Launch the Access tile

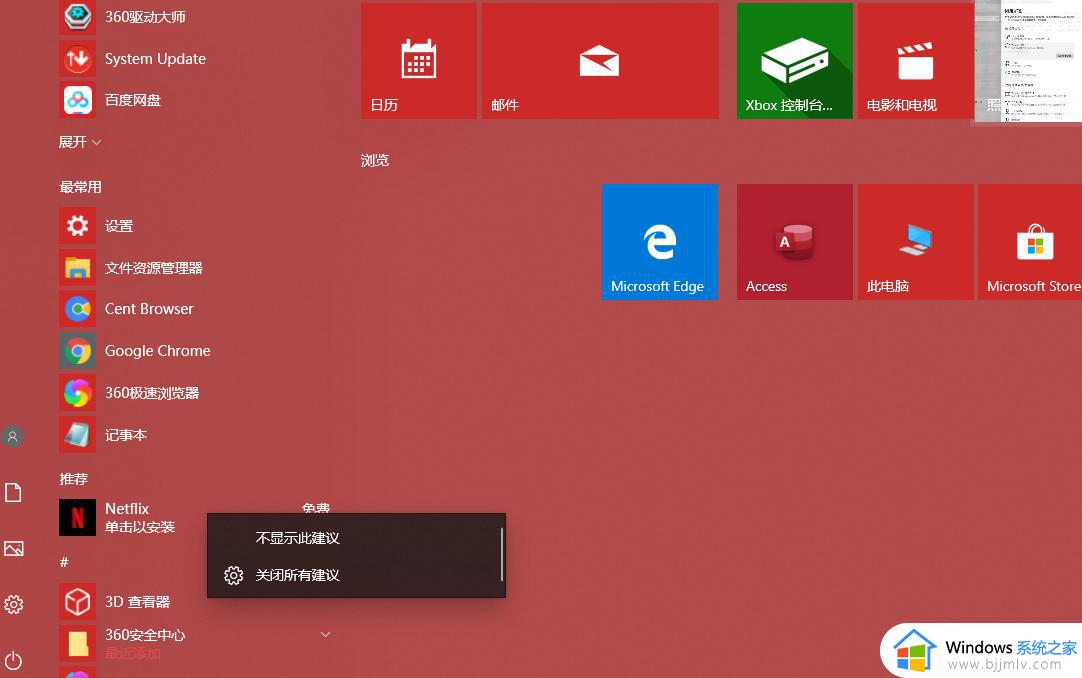794,241
